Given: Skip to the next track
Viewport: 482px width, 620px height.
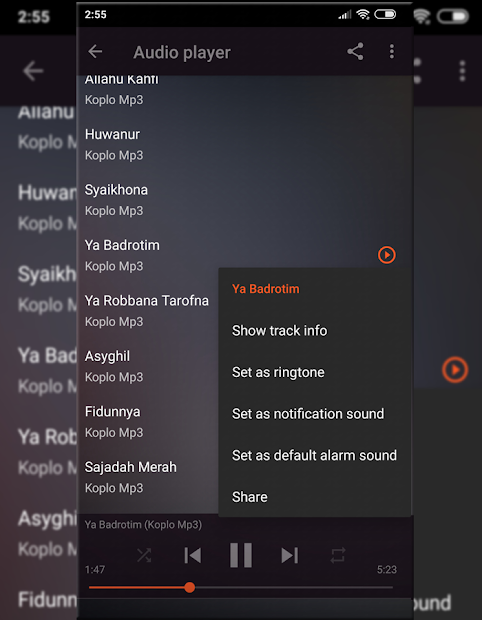Looking at the screenshot, I should (289, 555).
